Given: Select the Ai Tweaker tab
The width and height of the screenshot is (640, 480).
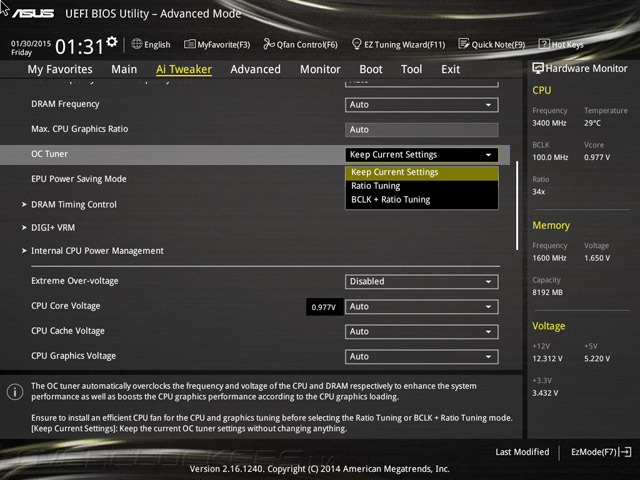Looking at the screenshot, I should (184, 69).
